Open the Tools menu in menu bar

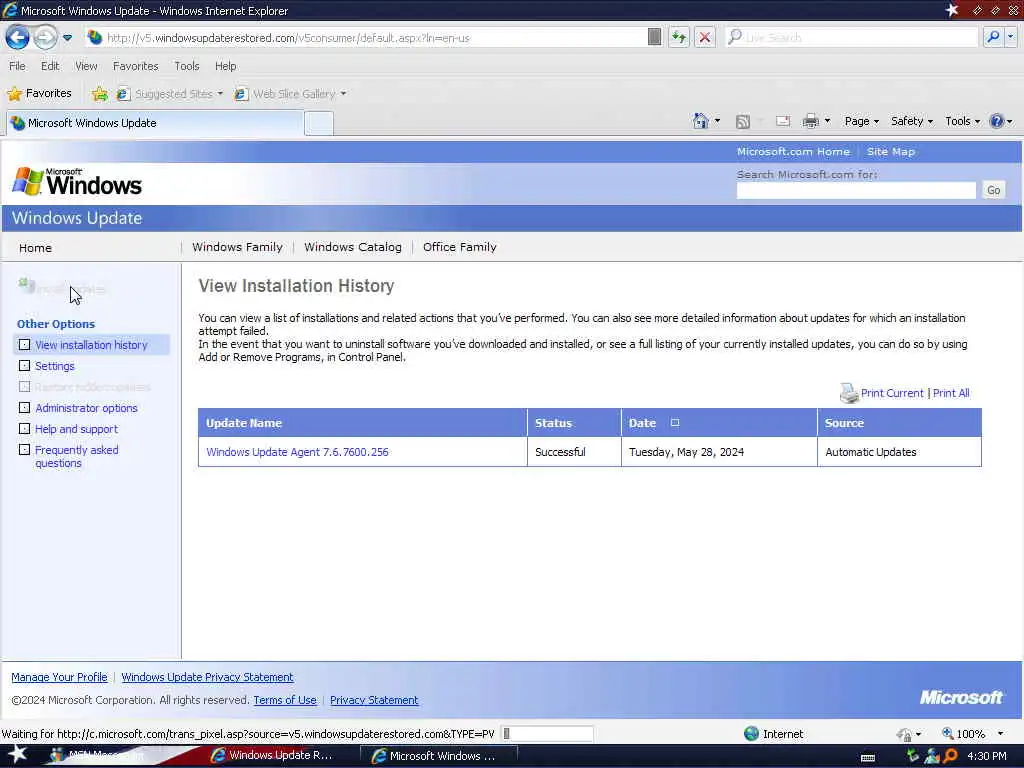187,66
